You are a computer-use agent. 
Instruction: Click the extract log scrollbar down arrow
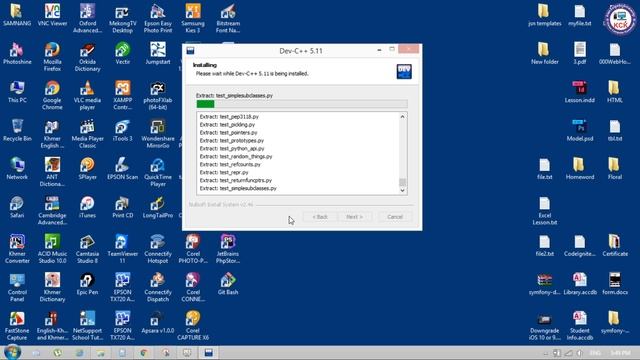click(x=402, y=190)
